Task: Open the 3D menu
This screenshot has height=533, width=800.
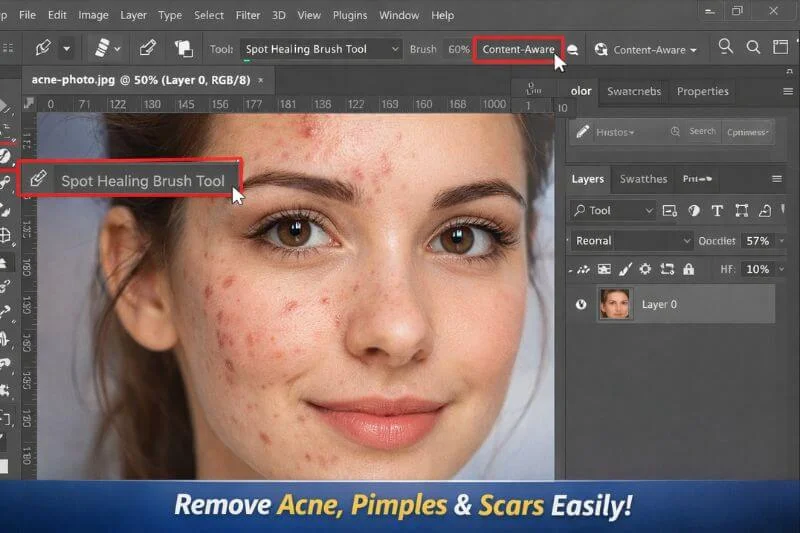Action: 279,15
